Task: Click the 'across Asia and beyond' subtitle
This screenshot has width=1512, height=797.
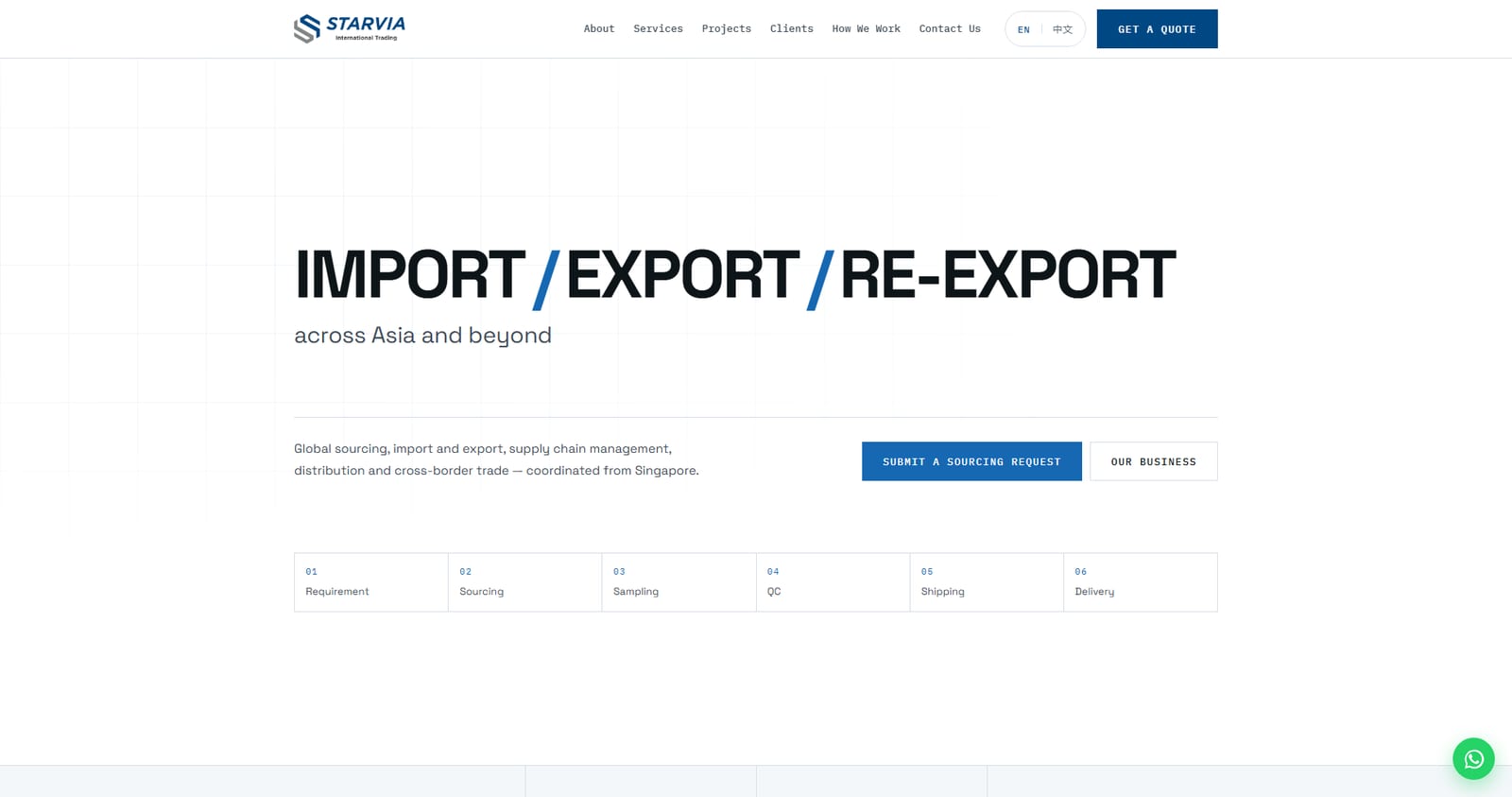Action: 422,336
